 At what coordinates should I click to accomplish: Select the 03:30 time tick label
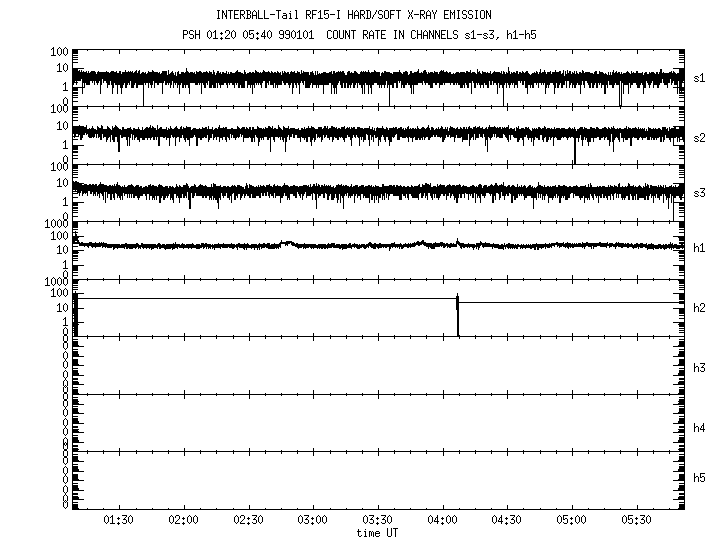[377, 521]
